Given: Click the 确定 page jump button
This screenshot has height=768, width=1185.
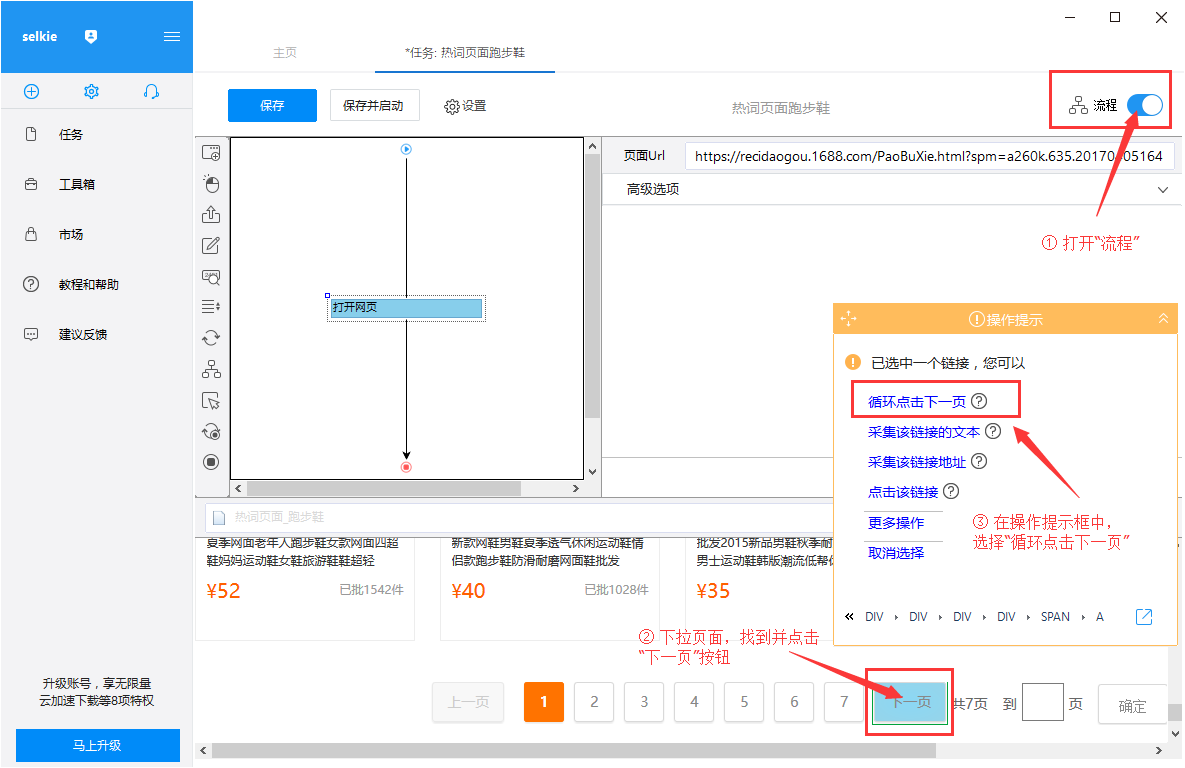Looking at the screenshot, I should click(x=1131, y=705).
